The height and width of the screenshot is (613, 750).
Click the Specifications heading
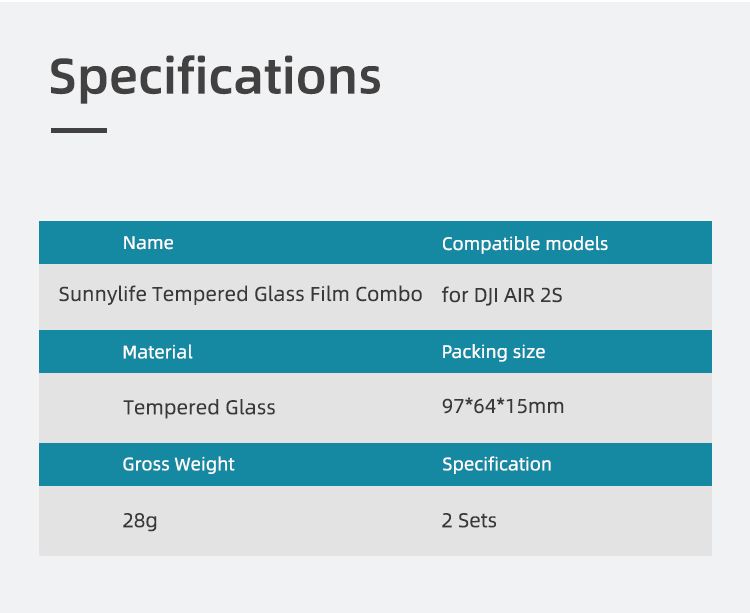[215, 77]
